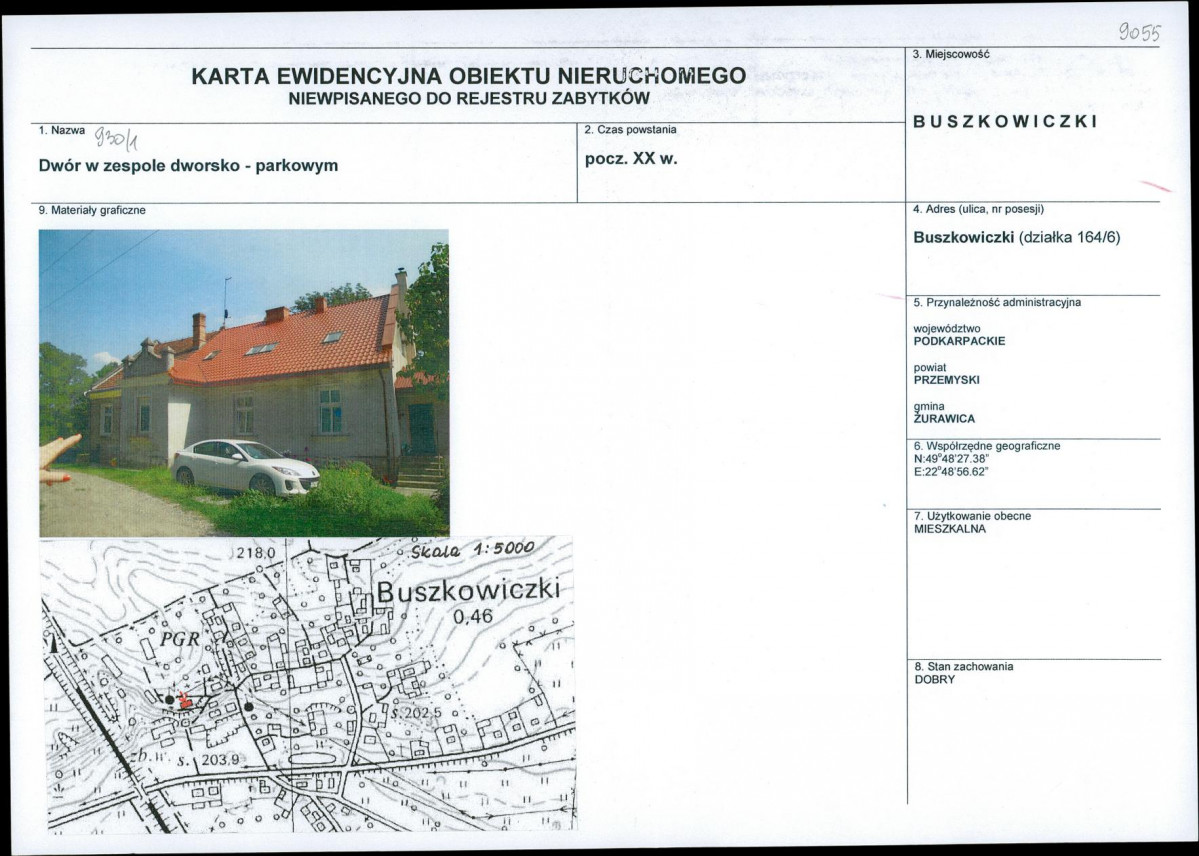Click the topographic map of Buszkowiczki
The height and width of the screenshot is (856, 1199).
310,680
